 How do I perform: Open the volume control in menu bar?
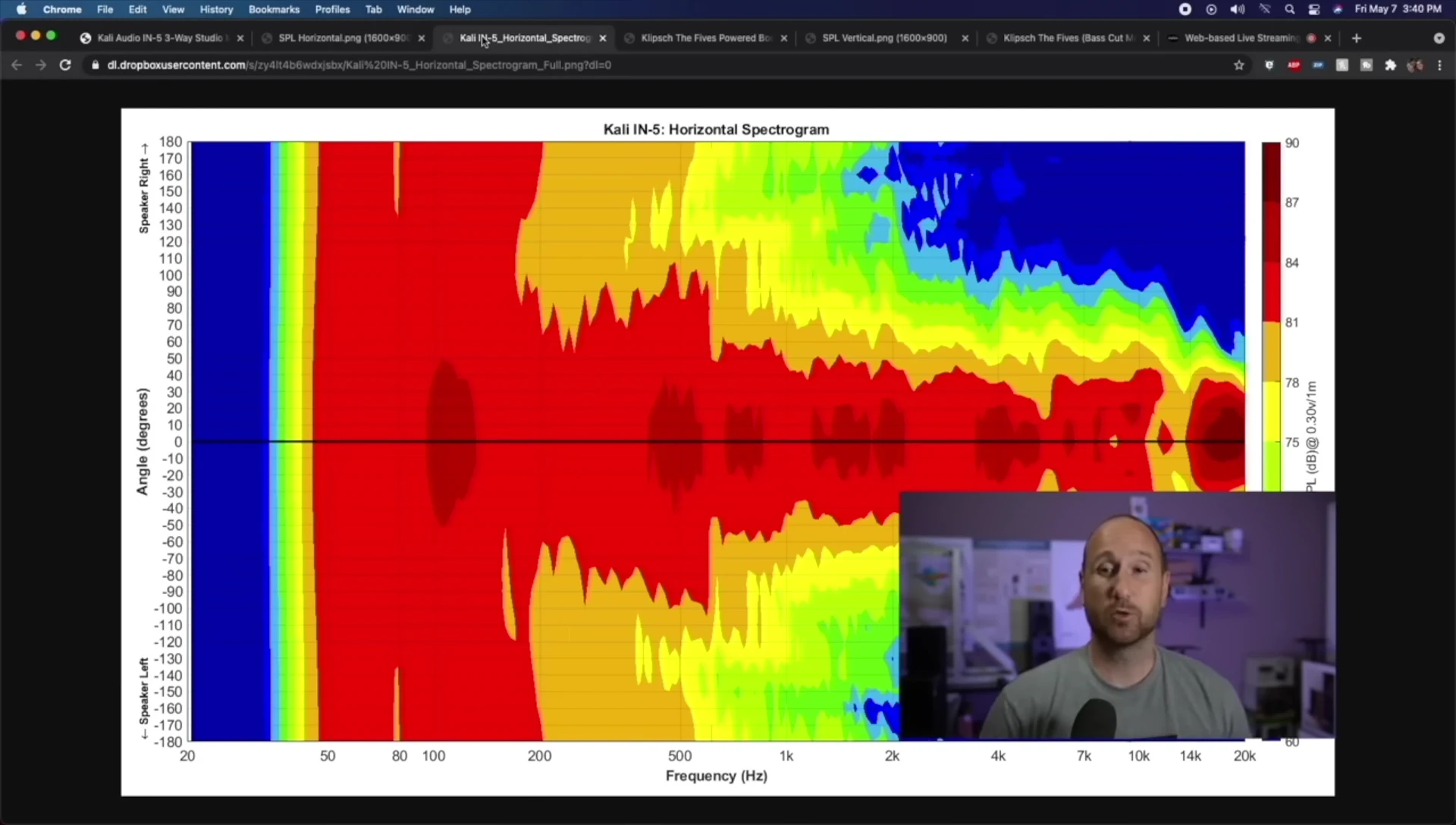[1238, 9]
